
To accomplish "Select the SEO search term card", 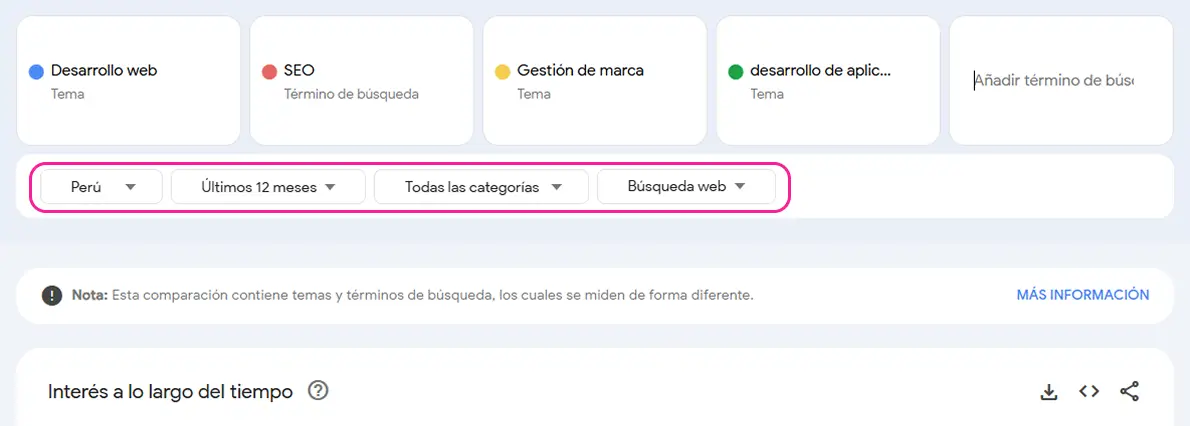I will coord(361,80).
